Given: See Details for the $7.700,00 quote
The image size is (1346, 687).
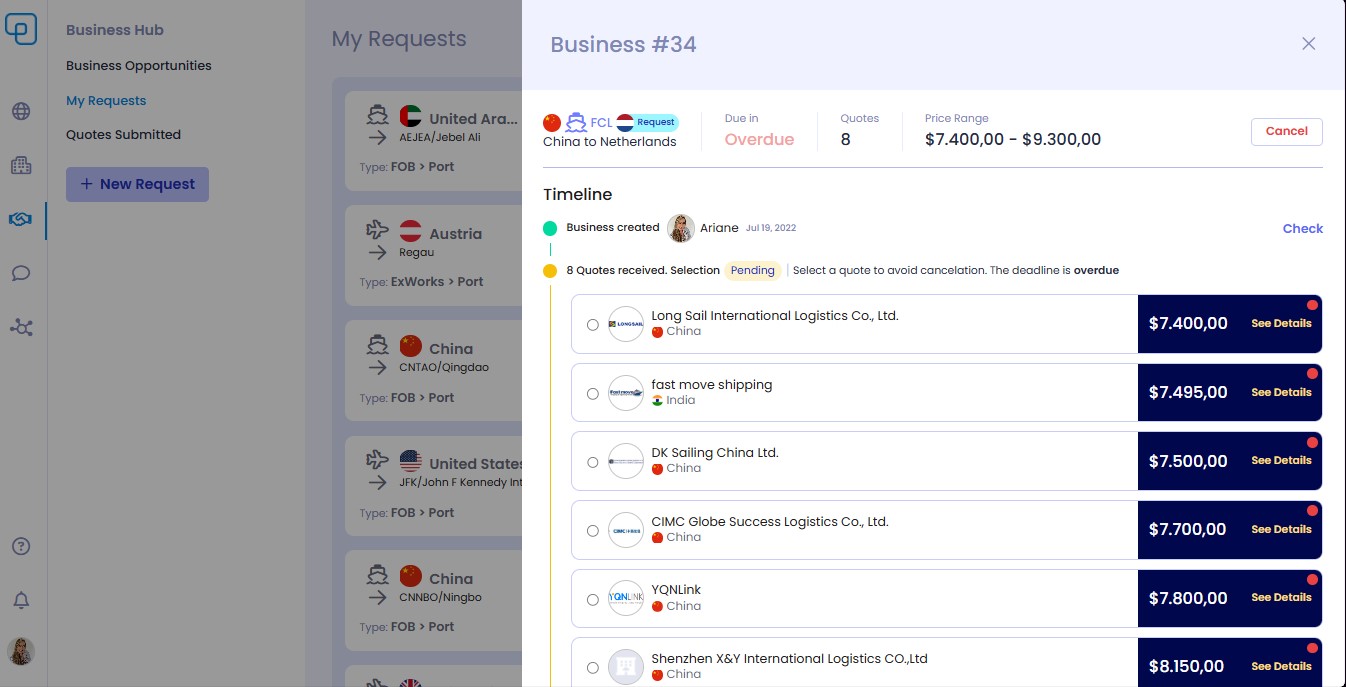Looking at the screenshot, I should point(1281,530).
